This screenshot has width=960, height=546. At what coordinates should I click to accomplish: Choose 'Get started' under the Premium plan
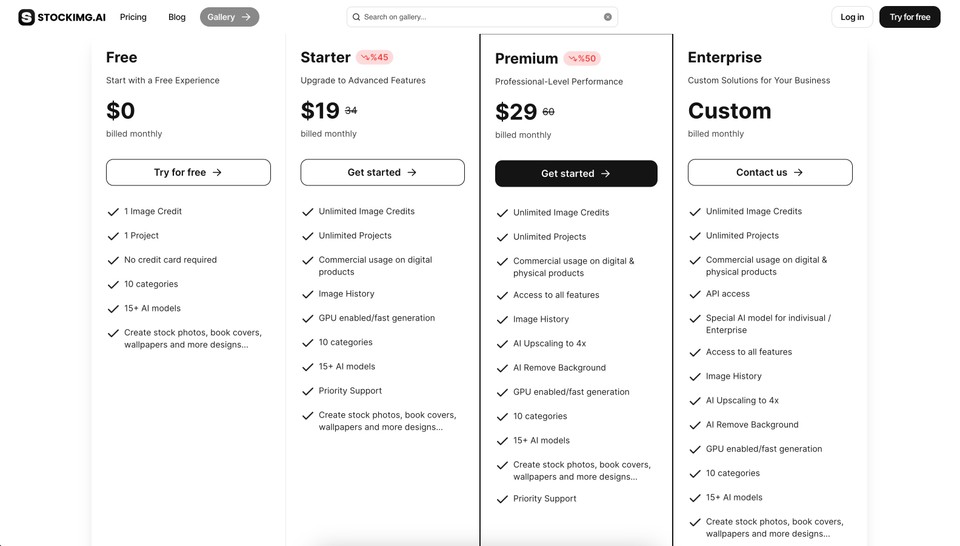[x=576, y=174]
